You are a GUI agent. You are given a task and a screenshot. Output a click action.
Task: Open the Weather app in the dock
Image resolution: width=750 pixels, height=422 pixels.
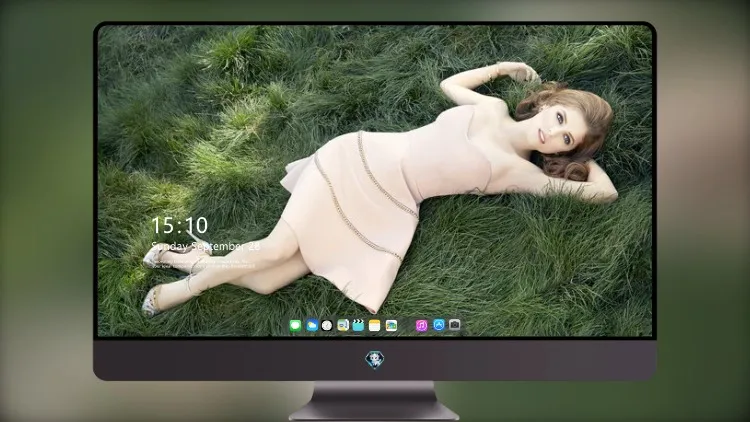[x=312, y=326]
